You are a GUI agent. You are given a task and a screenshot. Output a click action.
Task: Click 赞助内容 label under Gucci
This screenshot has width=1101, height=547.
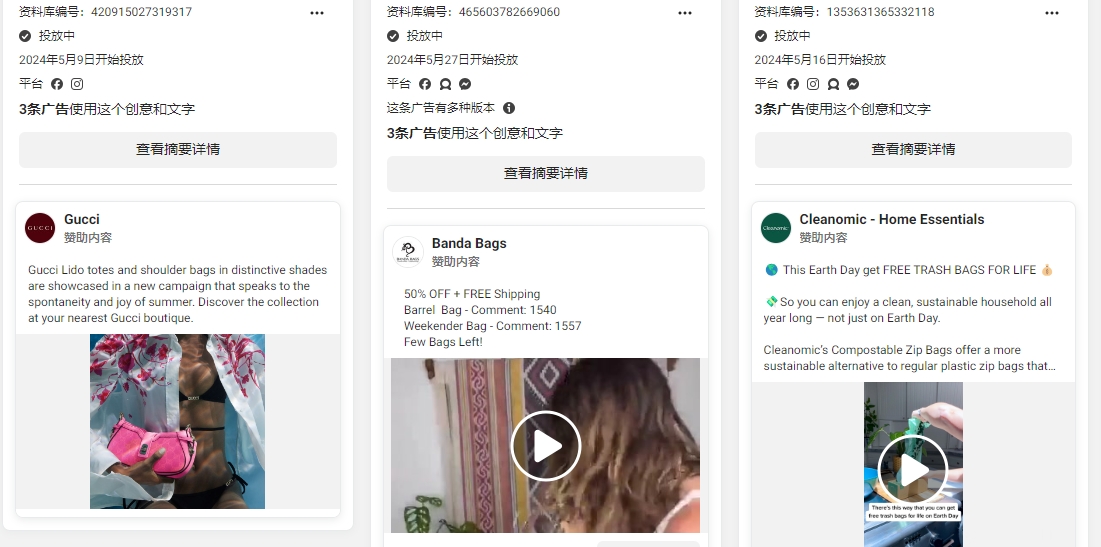click(x=88, y=238)
